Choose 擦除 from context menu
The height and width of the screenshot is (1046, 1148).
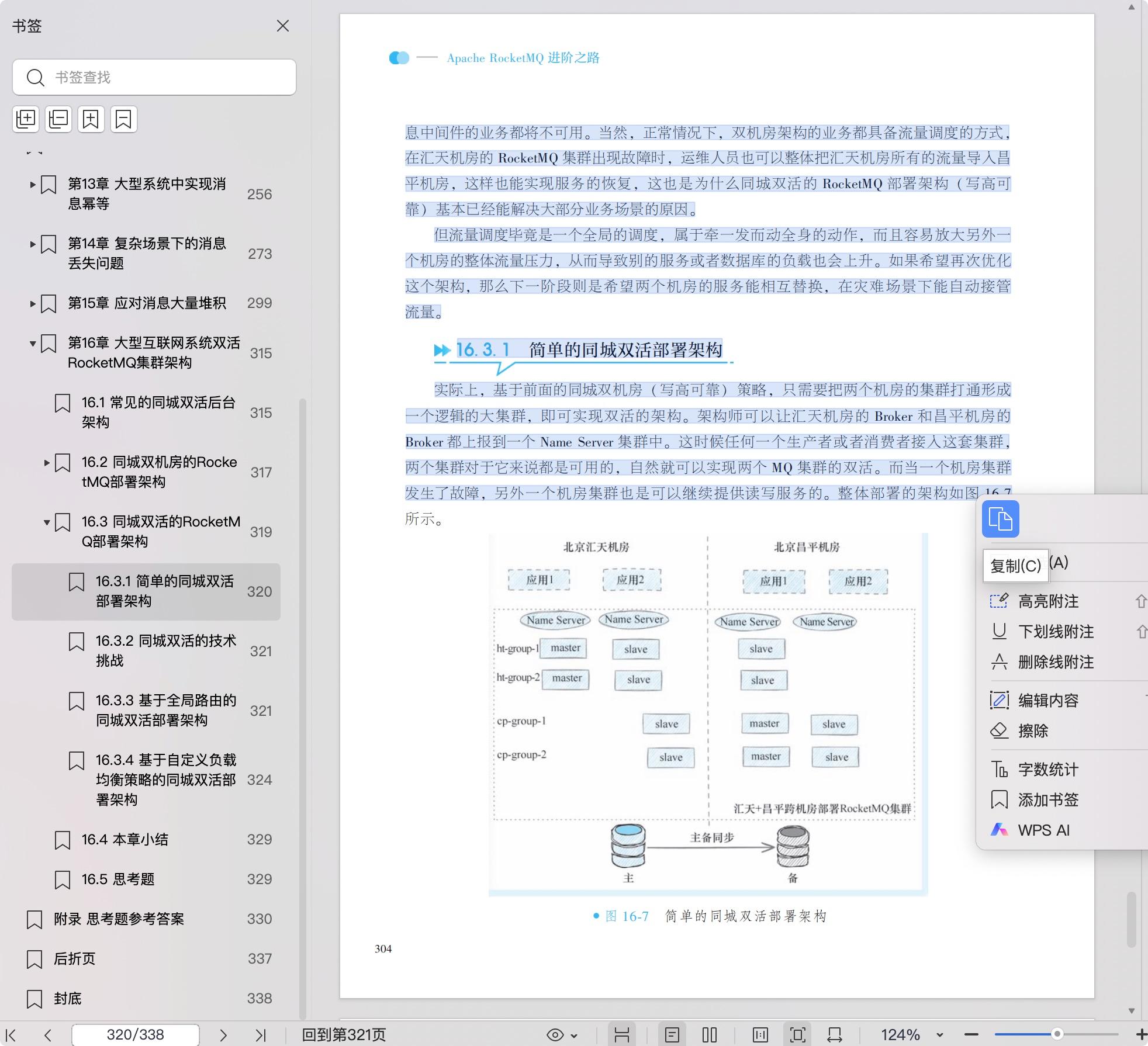[1033, 731]
